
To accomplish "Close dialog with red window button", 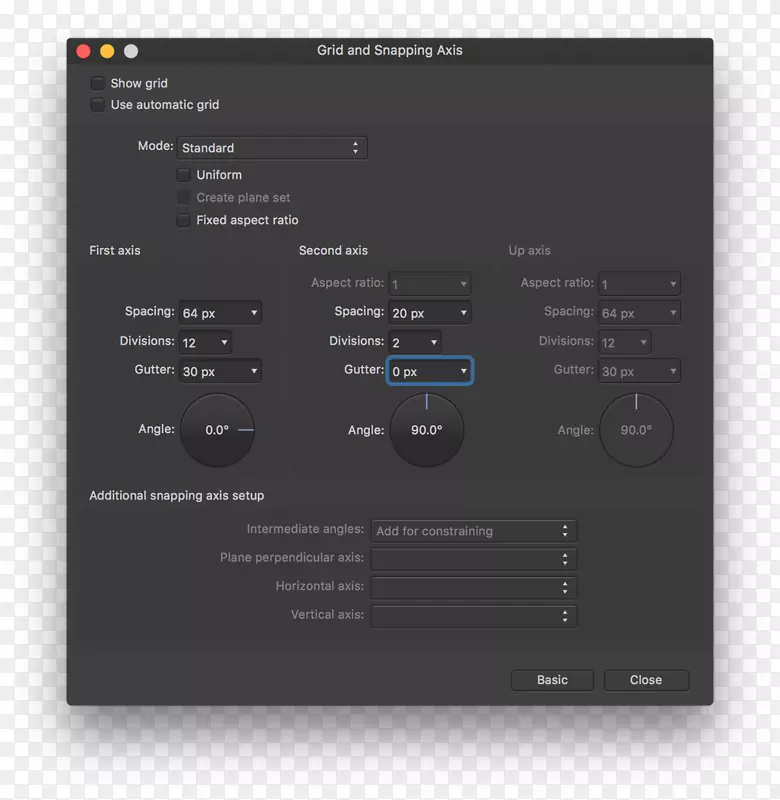I will (x=84, y=51).
